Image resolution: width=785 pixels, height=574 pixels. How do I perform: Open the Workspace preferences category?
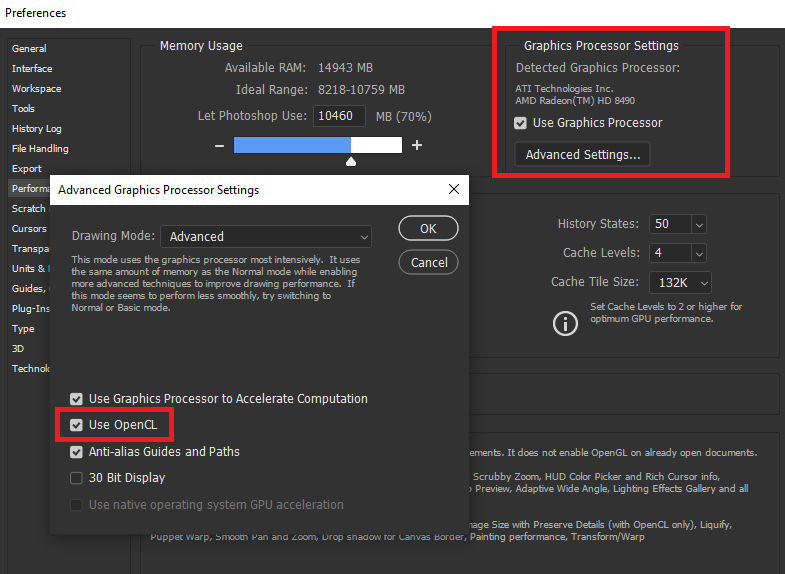37,89
